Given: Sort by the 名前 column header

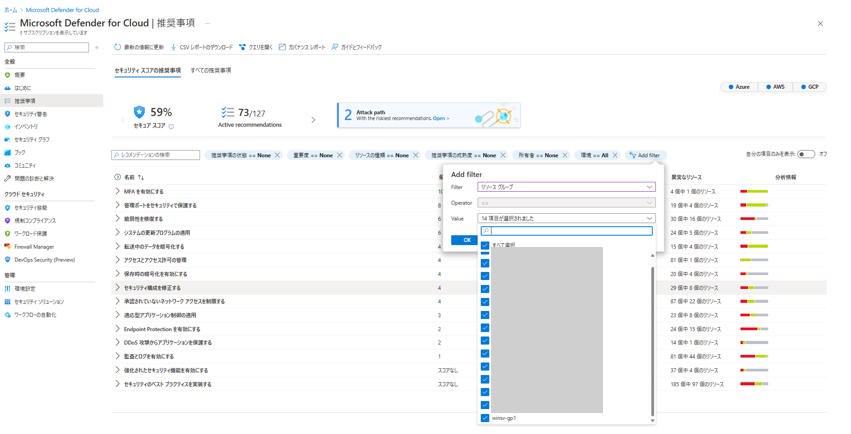Looking at the screenshot, I should tap(134, 177).
